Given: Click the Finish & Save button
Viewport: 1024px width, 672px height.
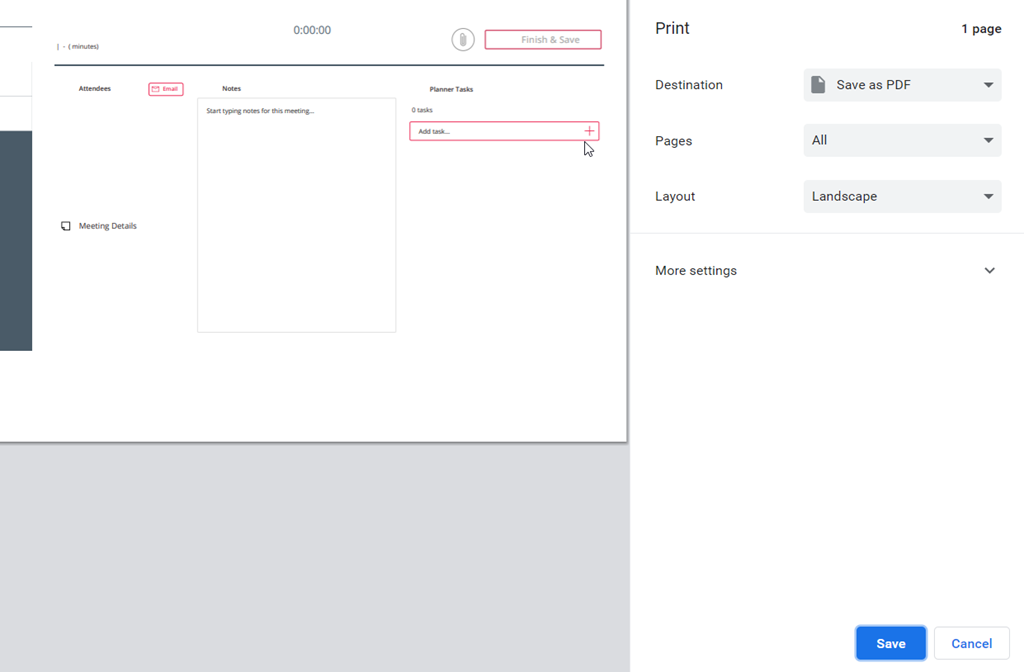Looking at the screenshot, I should coord(543,40).
